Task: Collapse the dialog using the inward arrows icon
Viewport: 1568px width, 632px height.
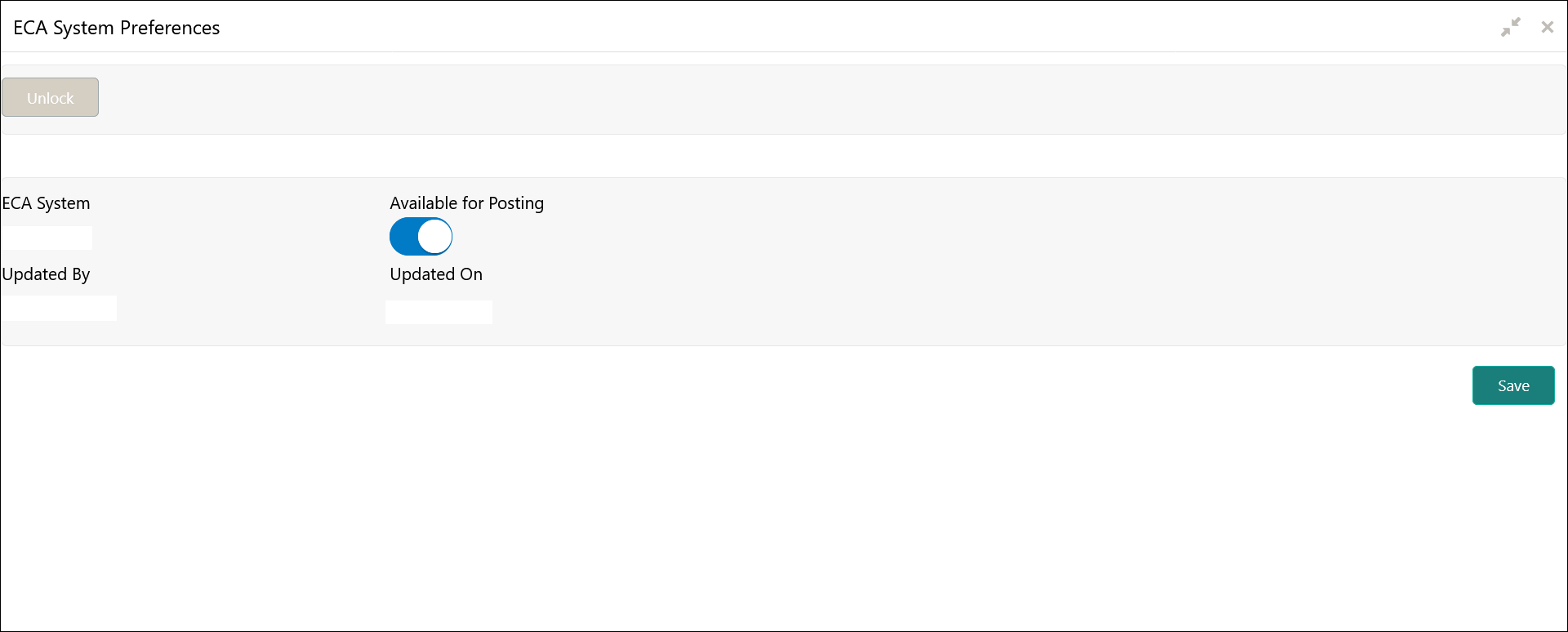Action: (1511, 27)
